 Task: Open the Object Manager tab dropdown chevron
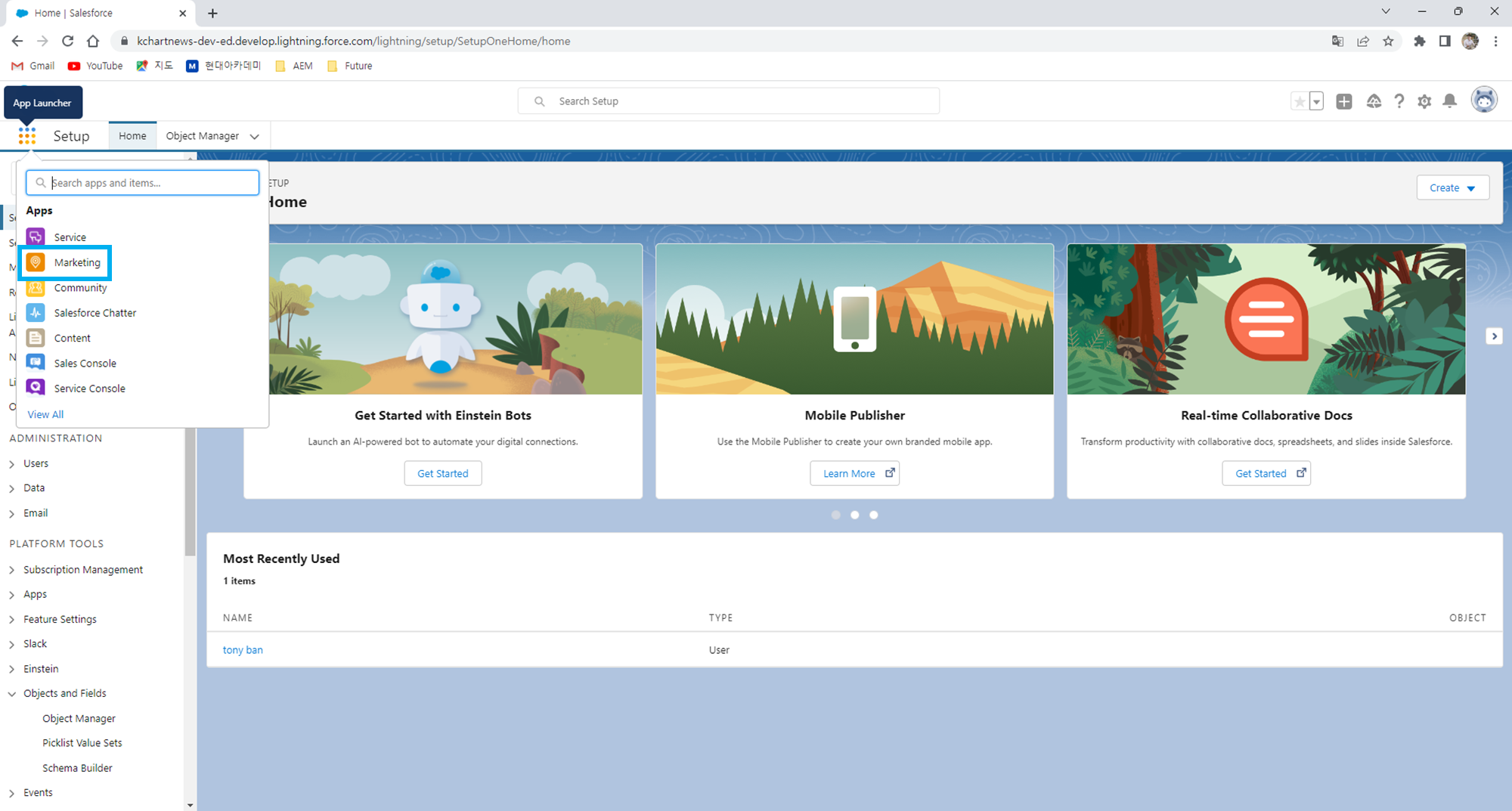click(255, 137)
